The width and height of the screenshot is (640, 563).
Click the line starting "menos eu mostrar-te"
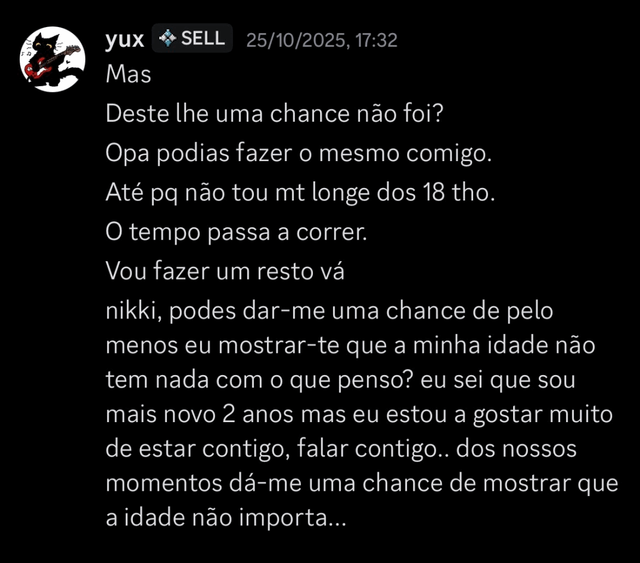pos(350,345)
